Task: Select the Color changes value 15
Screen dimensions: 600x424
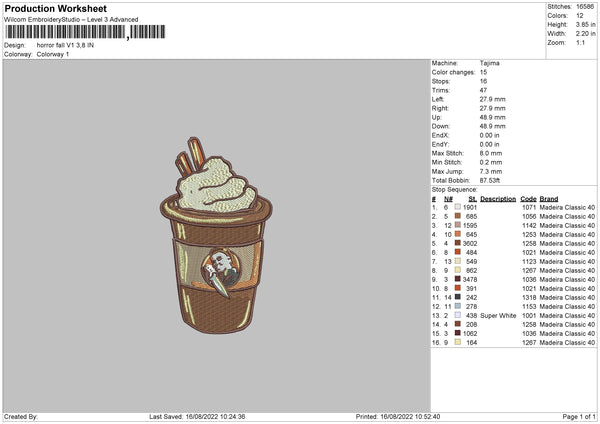Action: coord(483,72)
